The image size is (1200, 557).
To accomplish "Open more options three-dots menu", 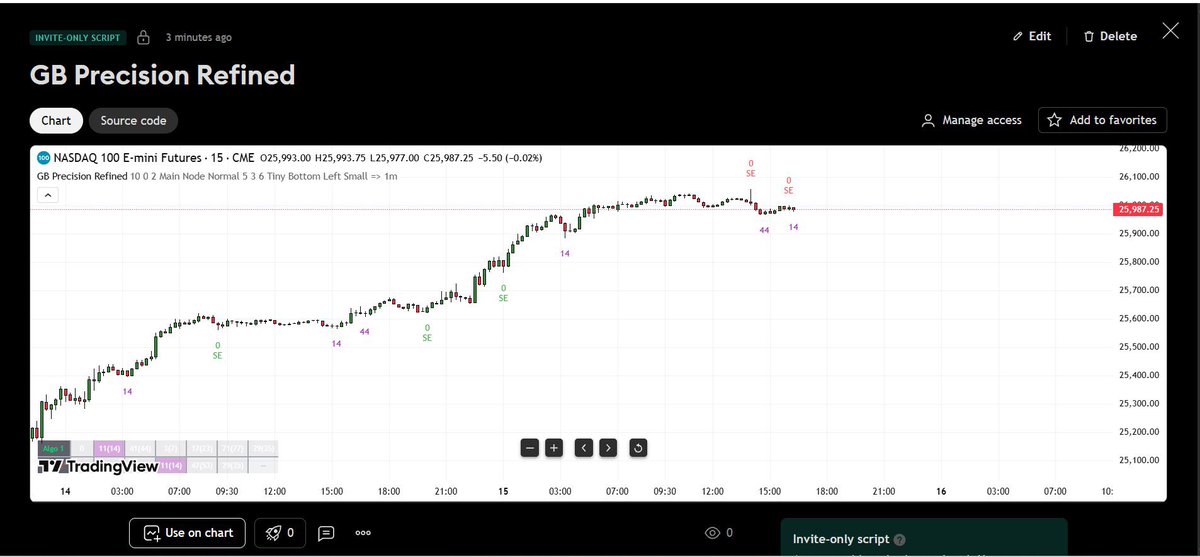I will tap(363, 533).
